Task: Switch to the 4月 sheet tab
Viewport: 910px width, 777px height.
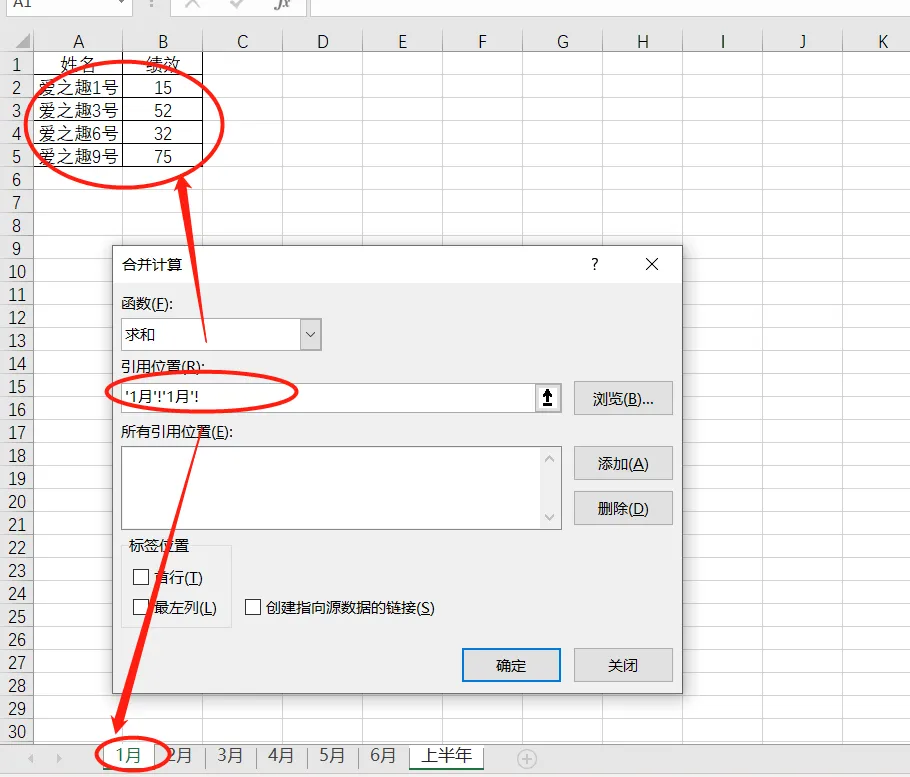Action: pos(281,755)
